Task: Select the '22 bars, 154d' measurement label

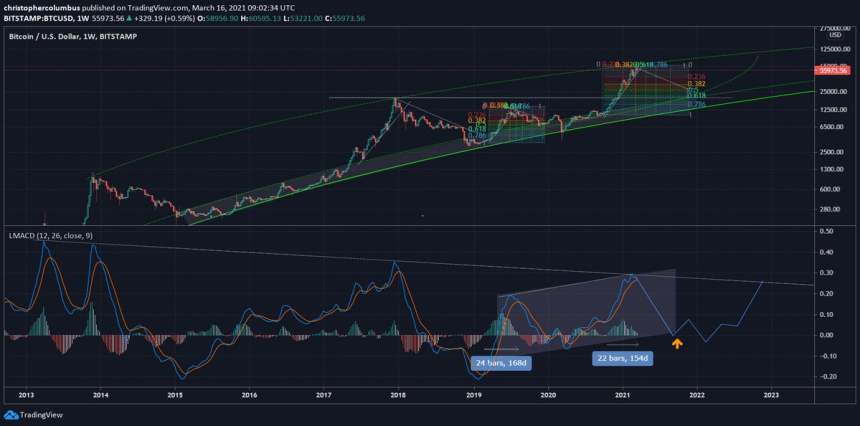Action: click(x=623, y=359)
